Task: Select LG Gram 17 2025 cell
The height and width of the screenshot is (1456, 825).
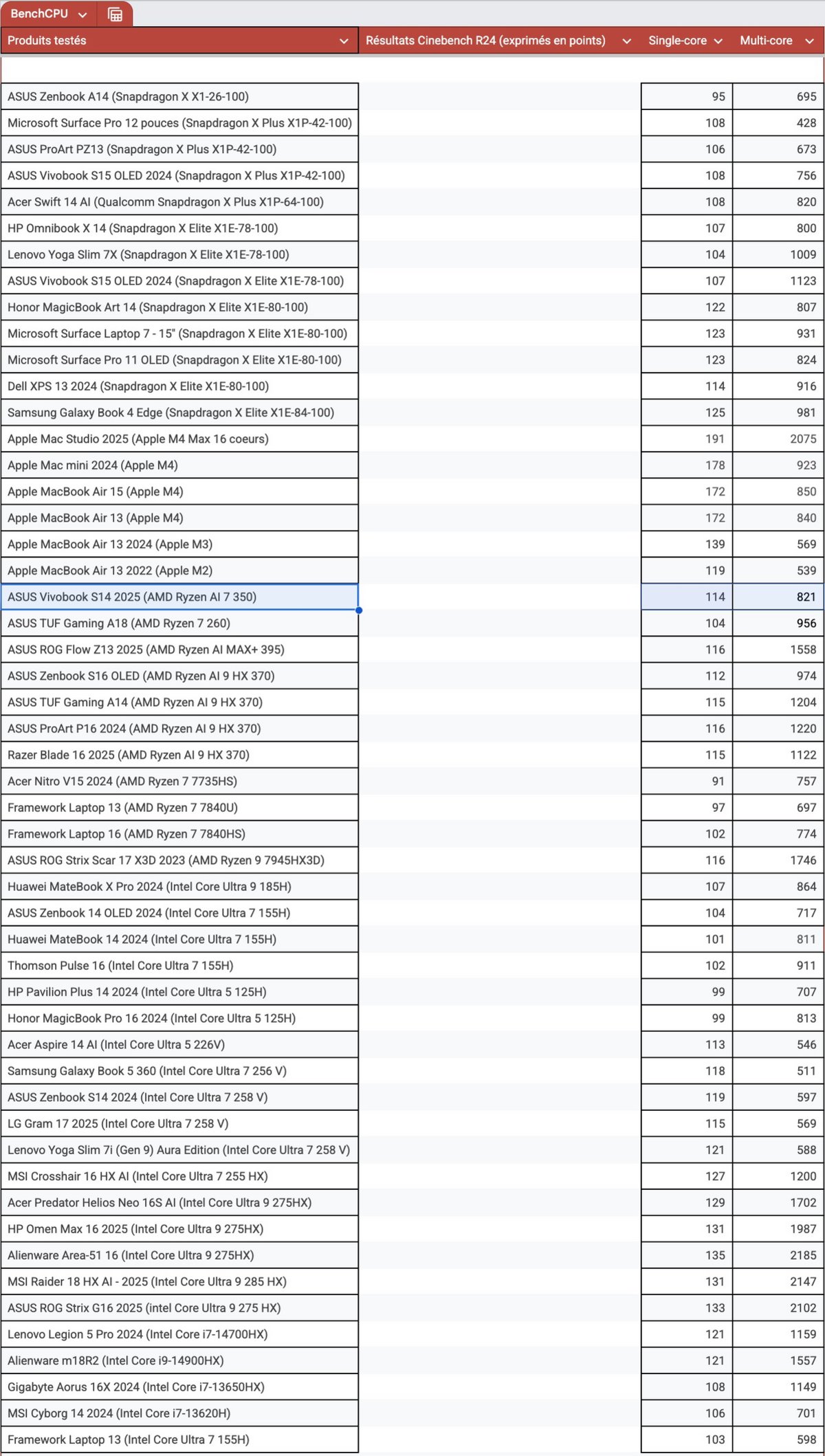Action: tap(179, 1124)
